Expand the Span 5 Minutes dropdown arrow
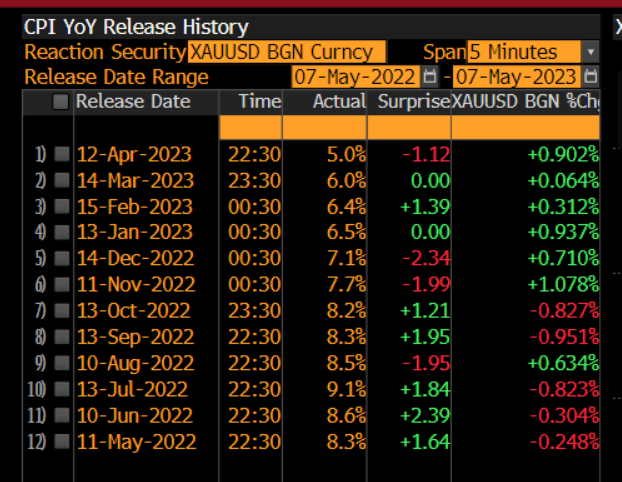Viewport: 622px width, 482px height. point(591,52)
